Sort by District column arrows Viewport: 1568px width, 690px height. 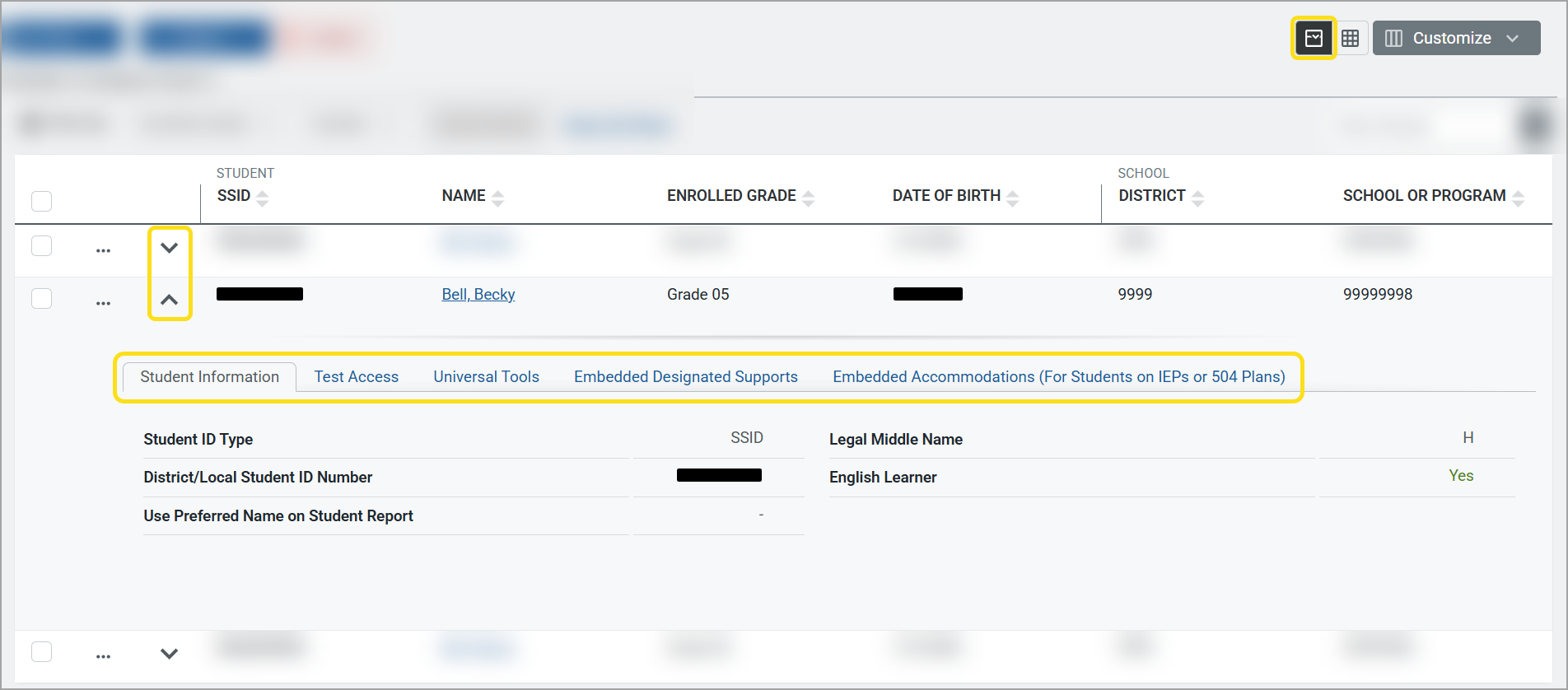click(x=1197, y=198)
